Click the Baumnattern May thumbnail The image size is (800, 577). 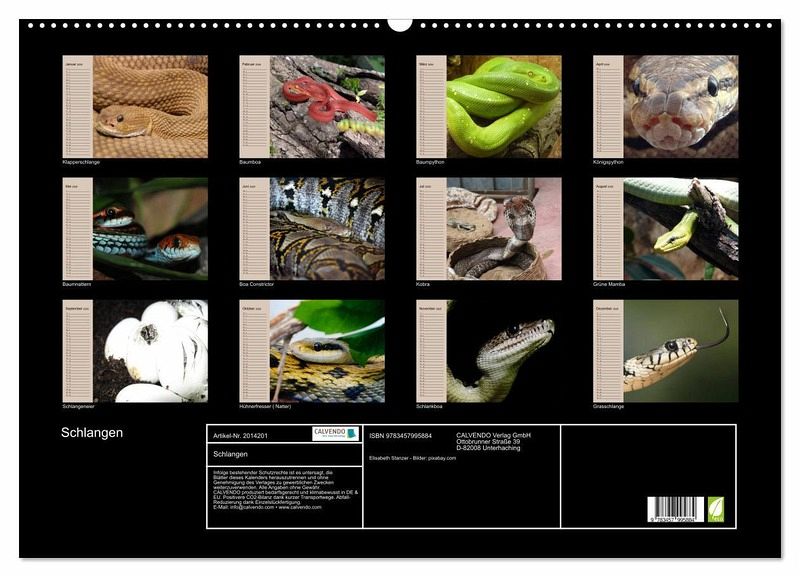pos(135,229)
